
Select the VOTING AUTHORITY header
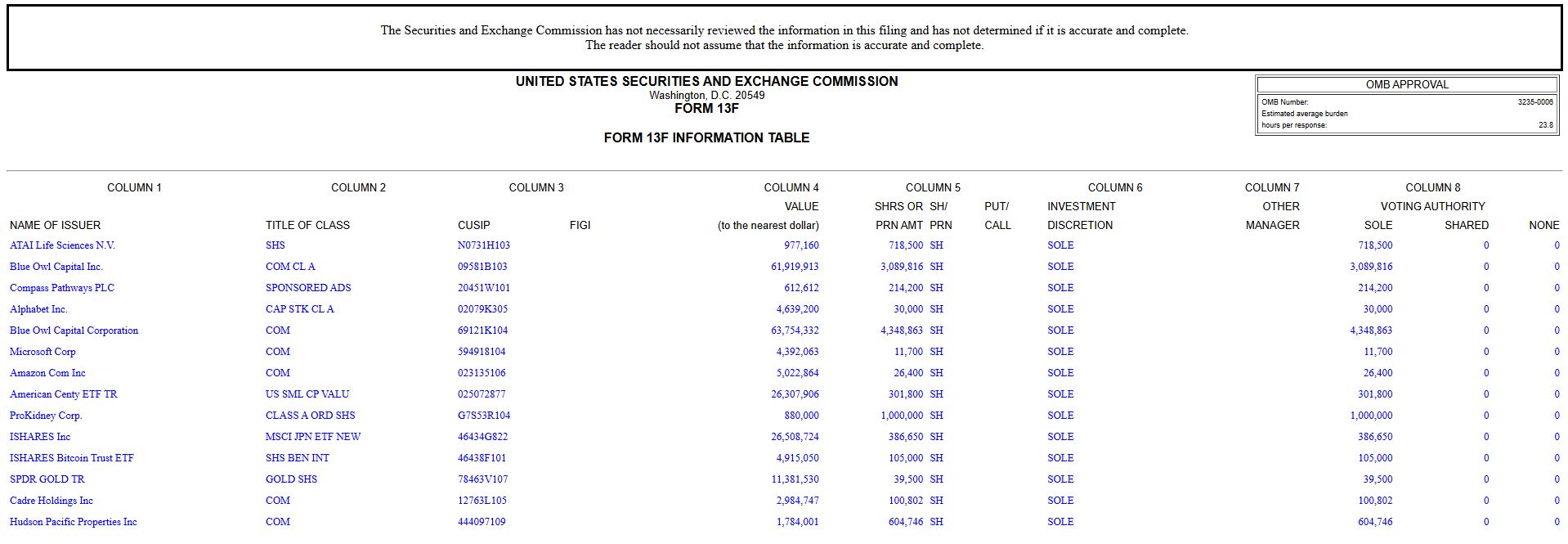tap(1433, 206)
